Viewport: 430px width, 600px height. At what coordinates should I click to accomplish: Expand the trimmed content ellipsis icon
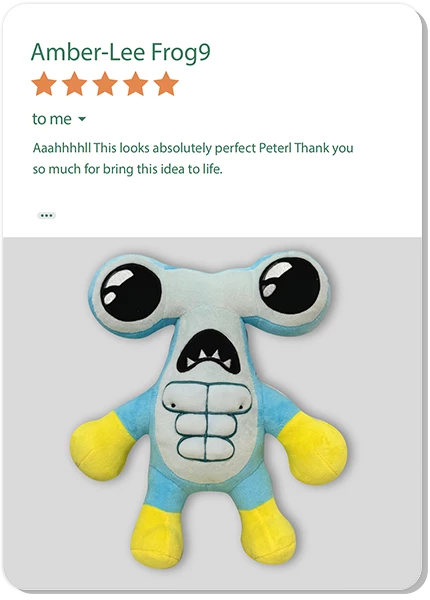[46, 215]
